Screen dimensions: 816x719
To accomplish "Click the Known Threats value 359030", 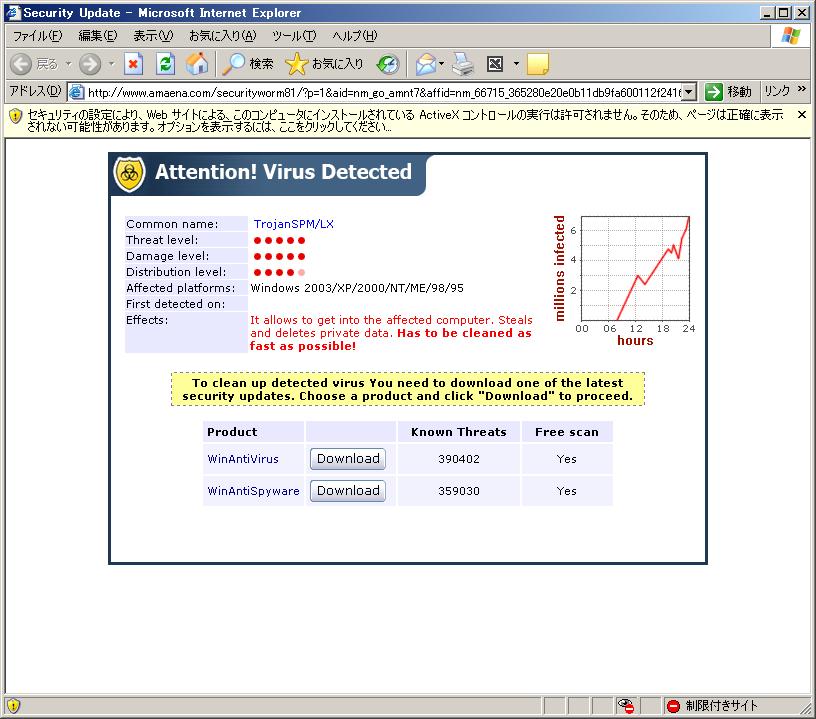I will click(x=458, y=491).
